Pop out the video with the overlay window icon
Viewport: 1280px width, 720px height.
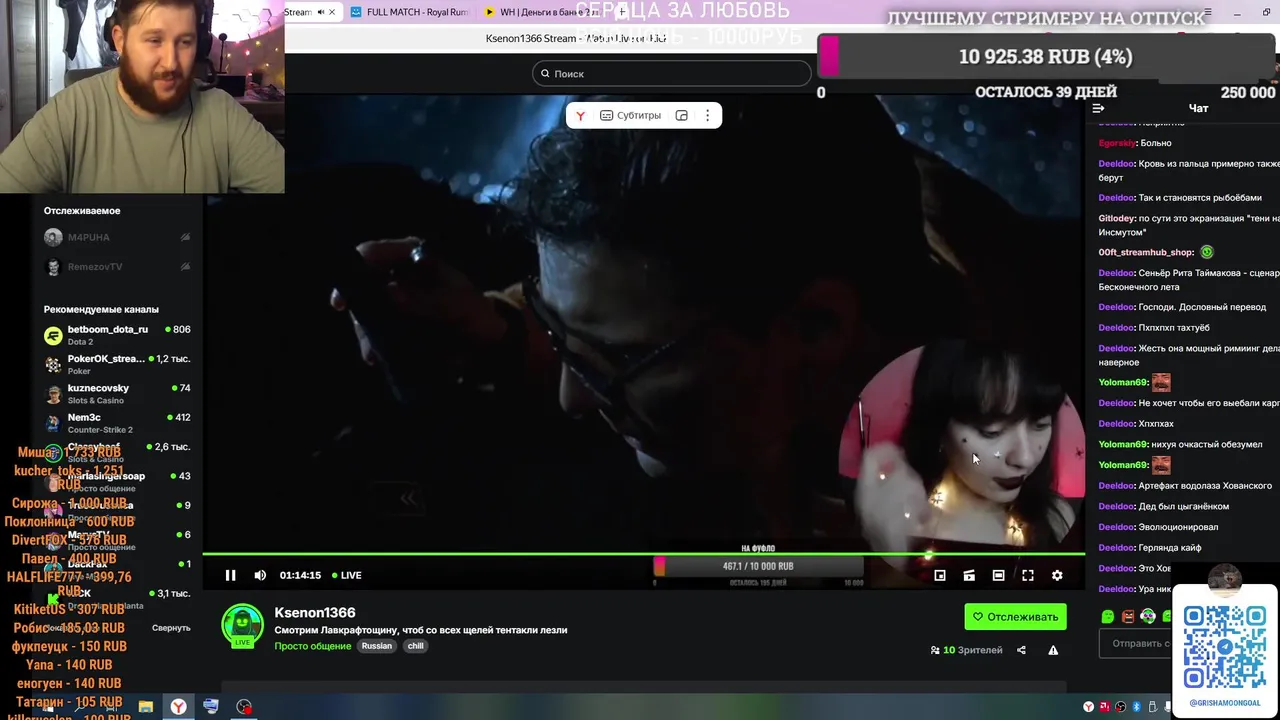click(x=682, y=115)
